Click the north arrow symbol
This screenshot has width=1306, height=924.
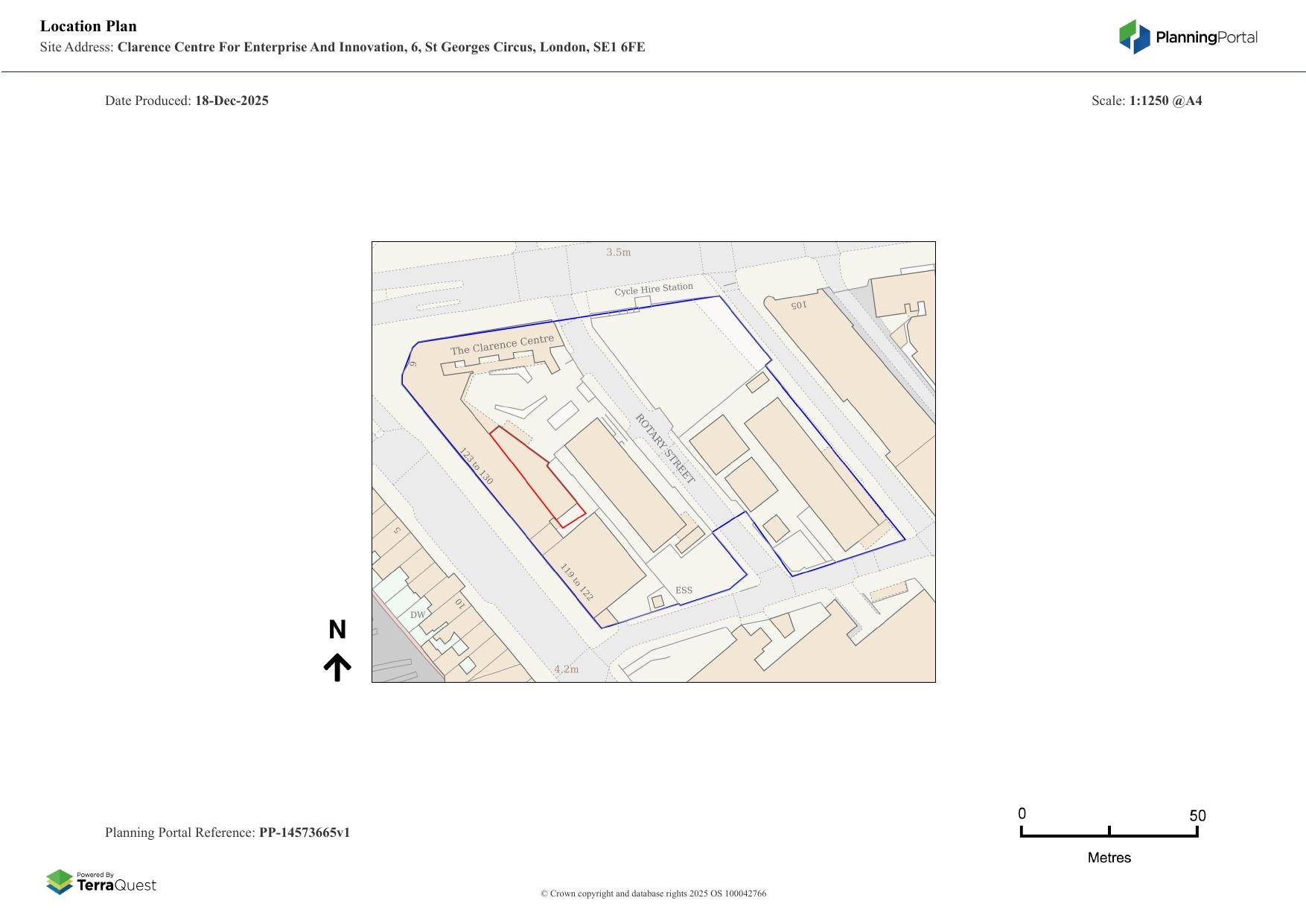point(337,667)
